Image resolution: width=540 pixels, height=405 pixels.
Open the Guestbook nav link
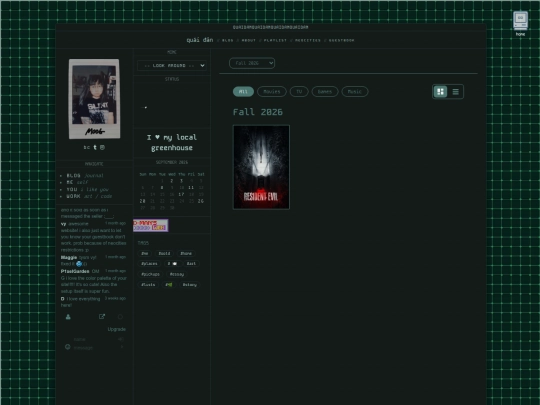coord(341,40)
